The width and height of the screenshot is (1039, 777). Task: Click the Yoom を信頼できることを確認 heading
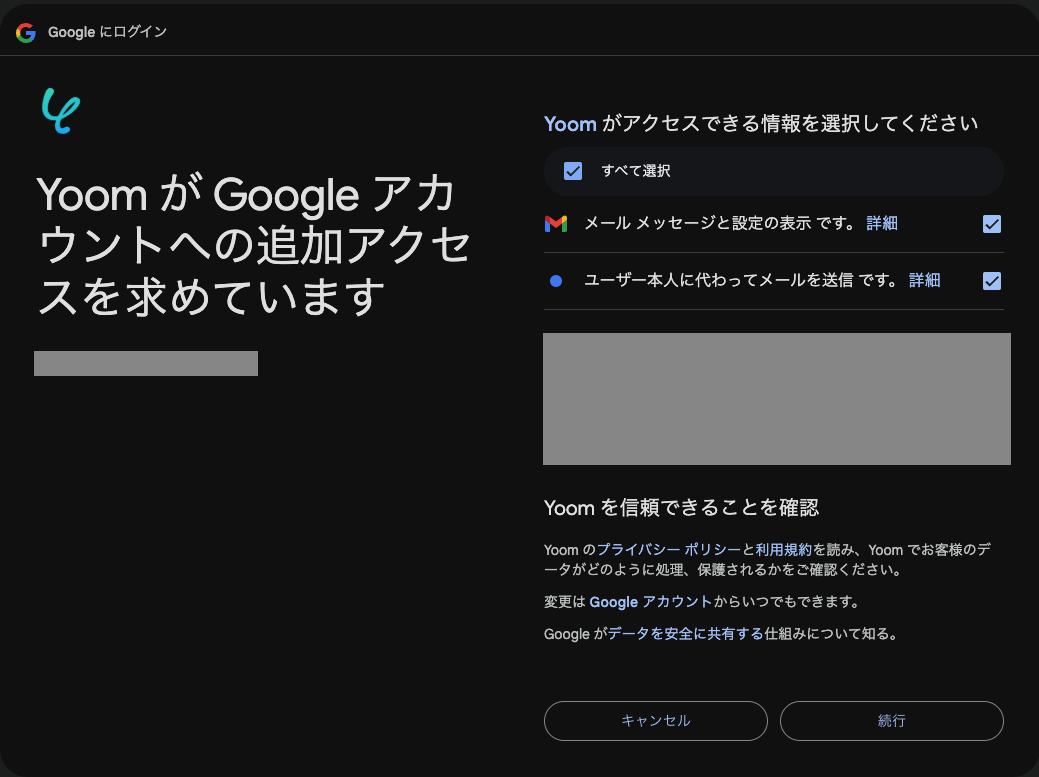681,508
